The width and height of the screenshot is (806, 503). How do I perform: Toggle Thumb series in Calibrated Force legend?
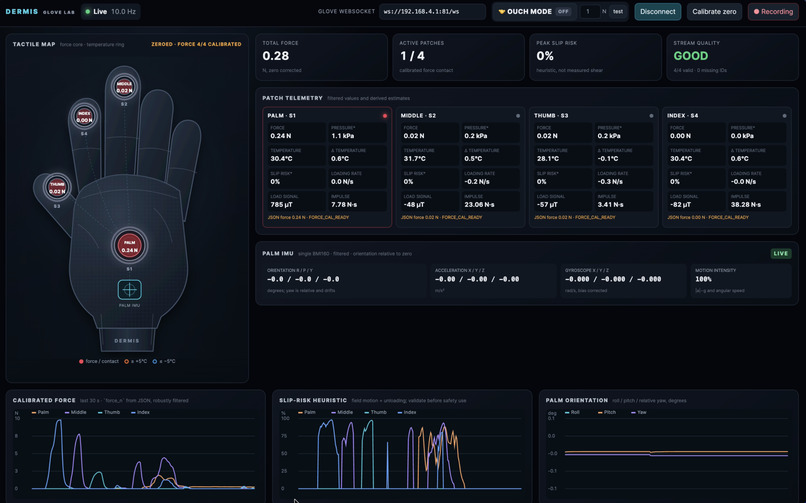point(108,412)
